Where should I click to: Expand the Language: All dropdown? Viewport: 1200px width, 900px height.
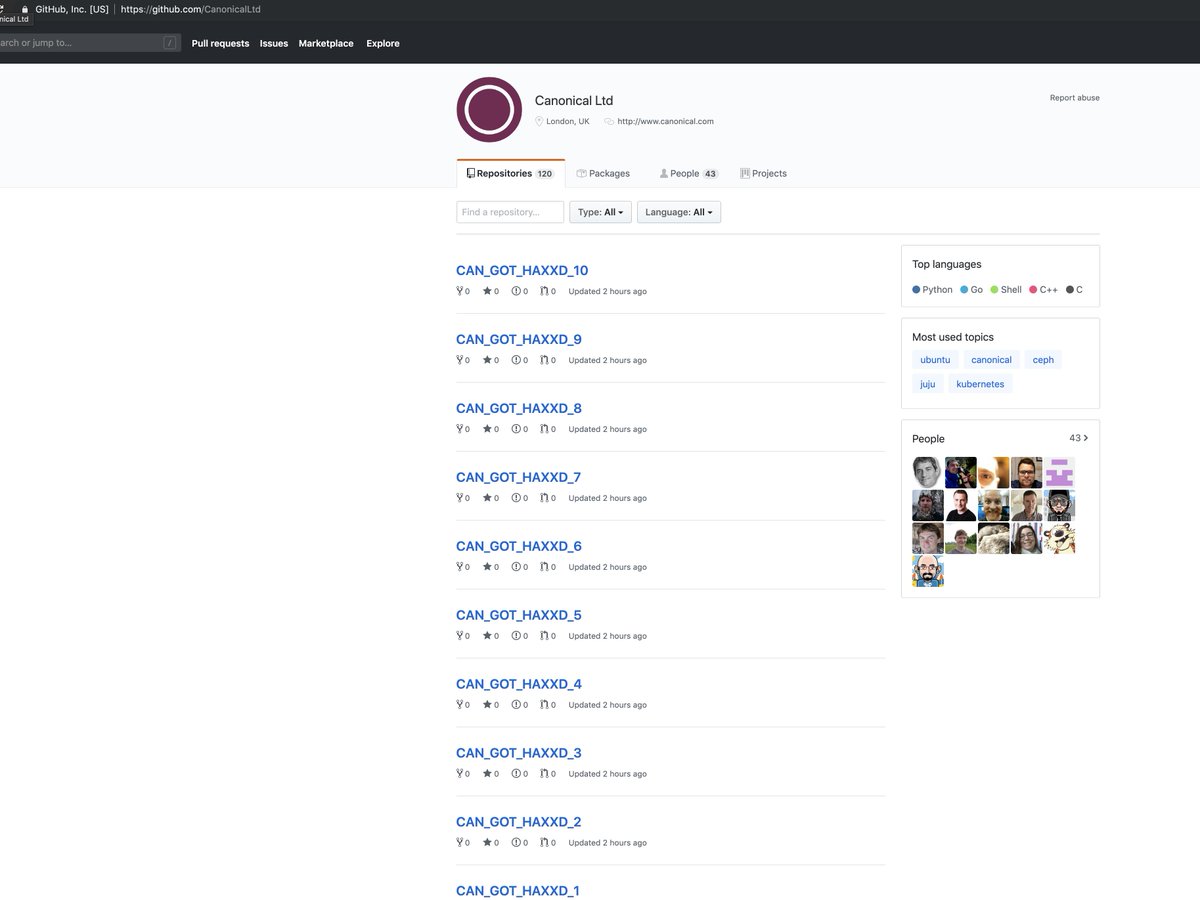(x=679, y=213)
